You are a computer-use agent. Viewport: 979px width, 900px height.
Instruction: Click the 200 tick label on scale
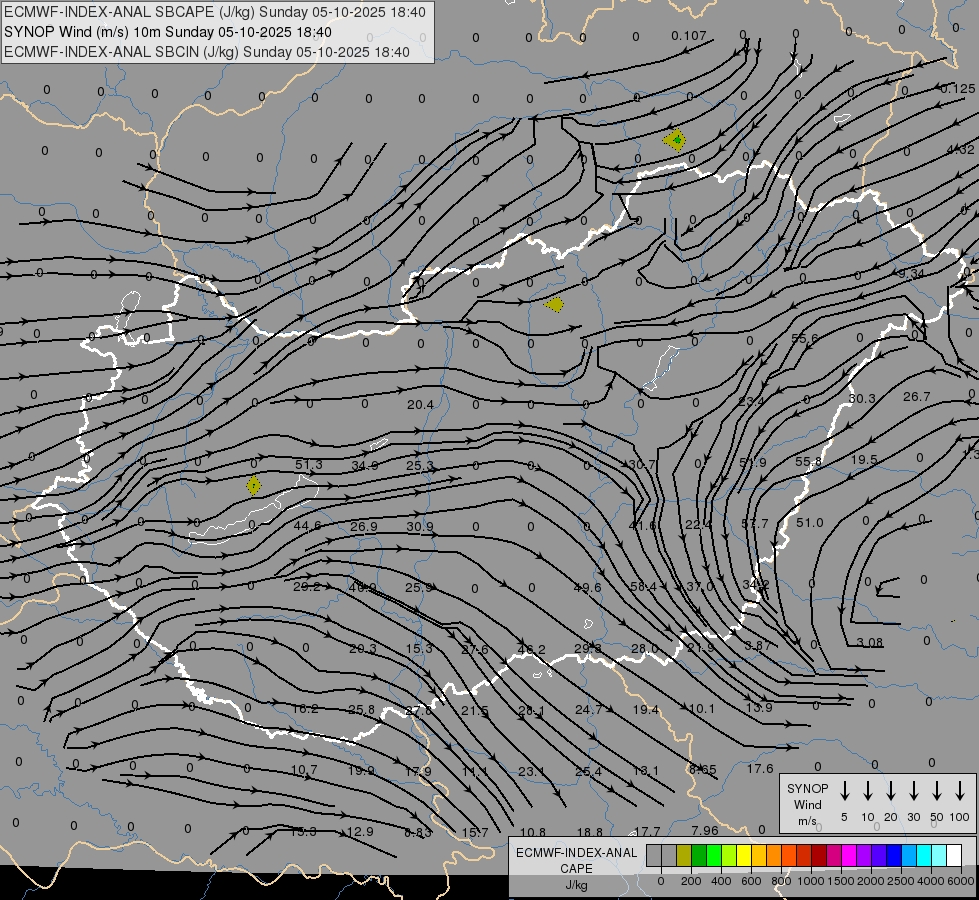(x=691, y=881)
